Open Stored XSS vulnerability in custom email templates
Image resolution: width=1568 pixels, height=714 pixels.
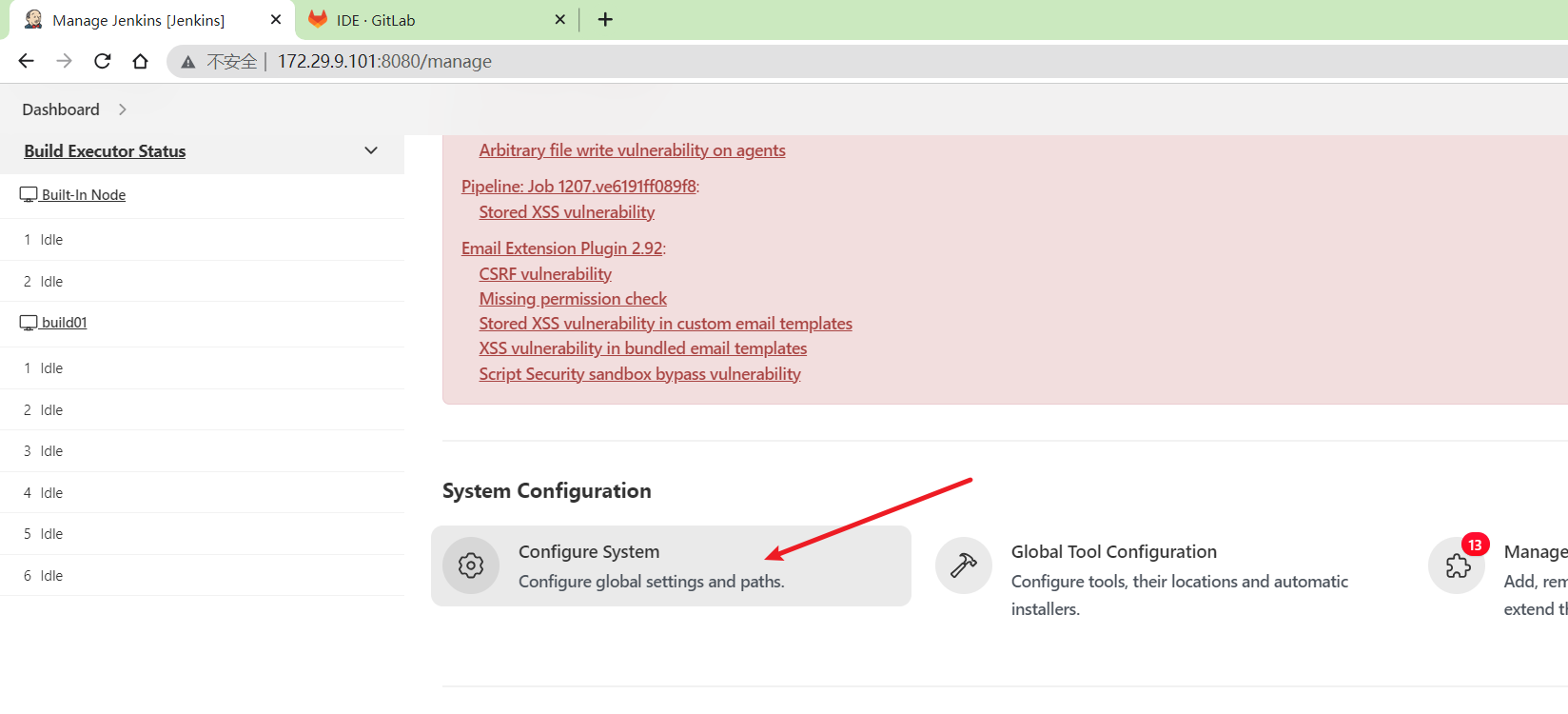click(665, 324)
